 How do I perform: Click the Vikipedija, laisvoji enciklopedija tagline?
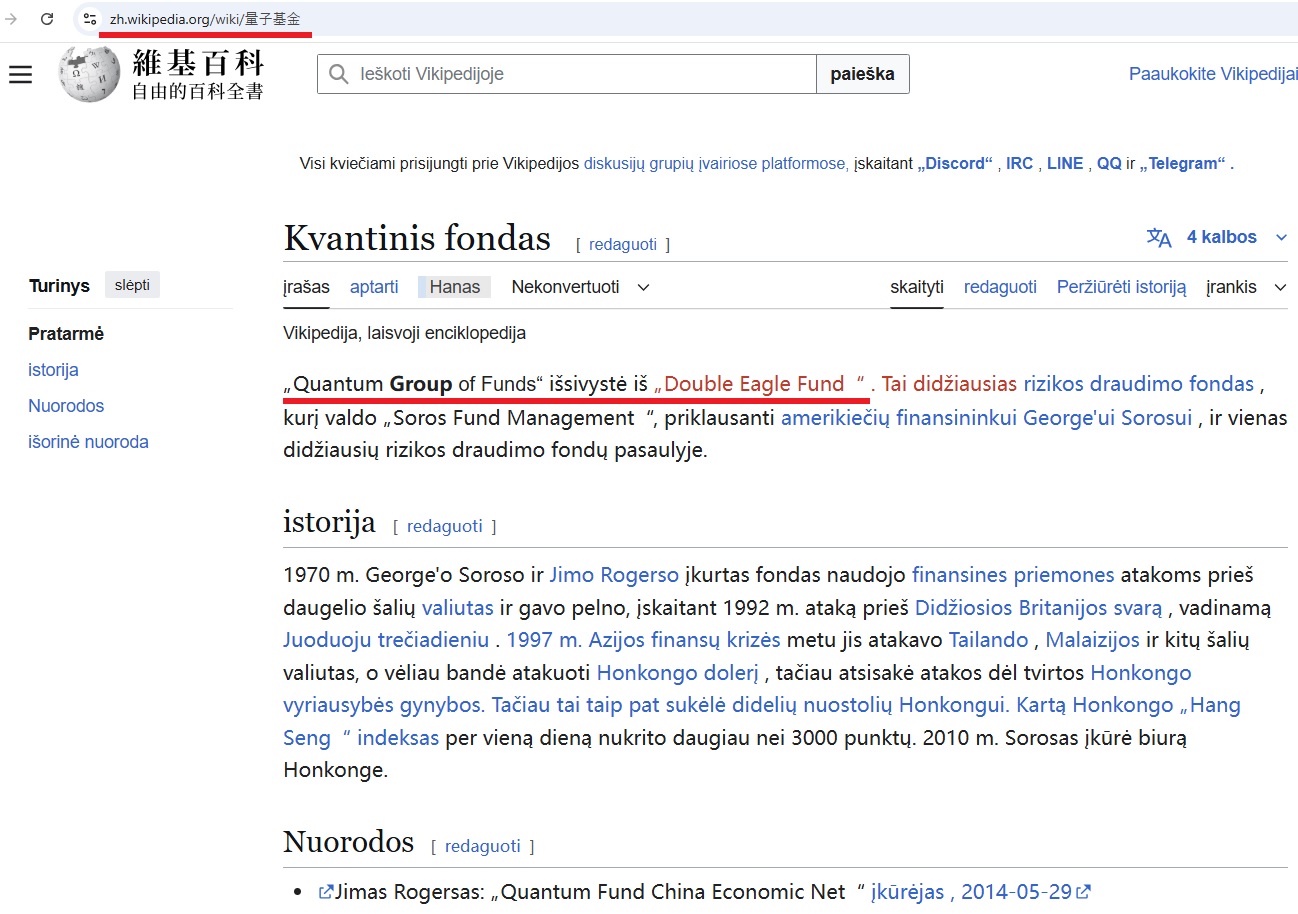pyautogui.click(x=404, y=333)
